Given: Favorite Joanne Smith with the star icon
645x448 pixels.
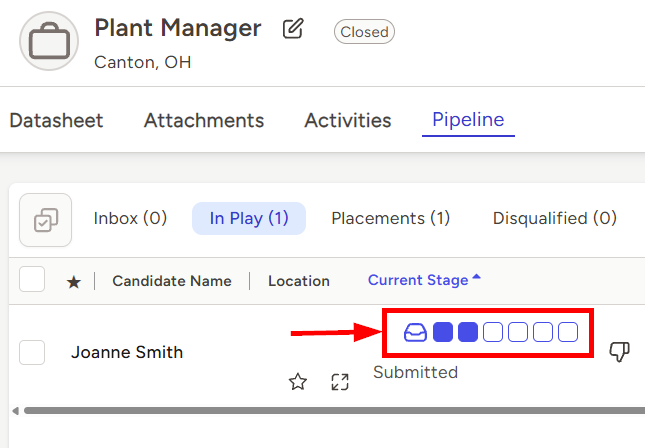Looking at the screenshot, I should 297,381.
